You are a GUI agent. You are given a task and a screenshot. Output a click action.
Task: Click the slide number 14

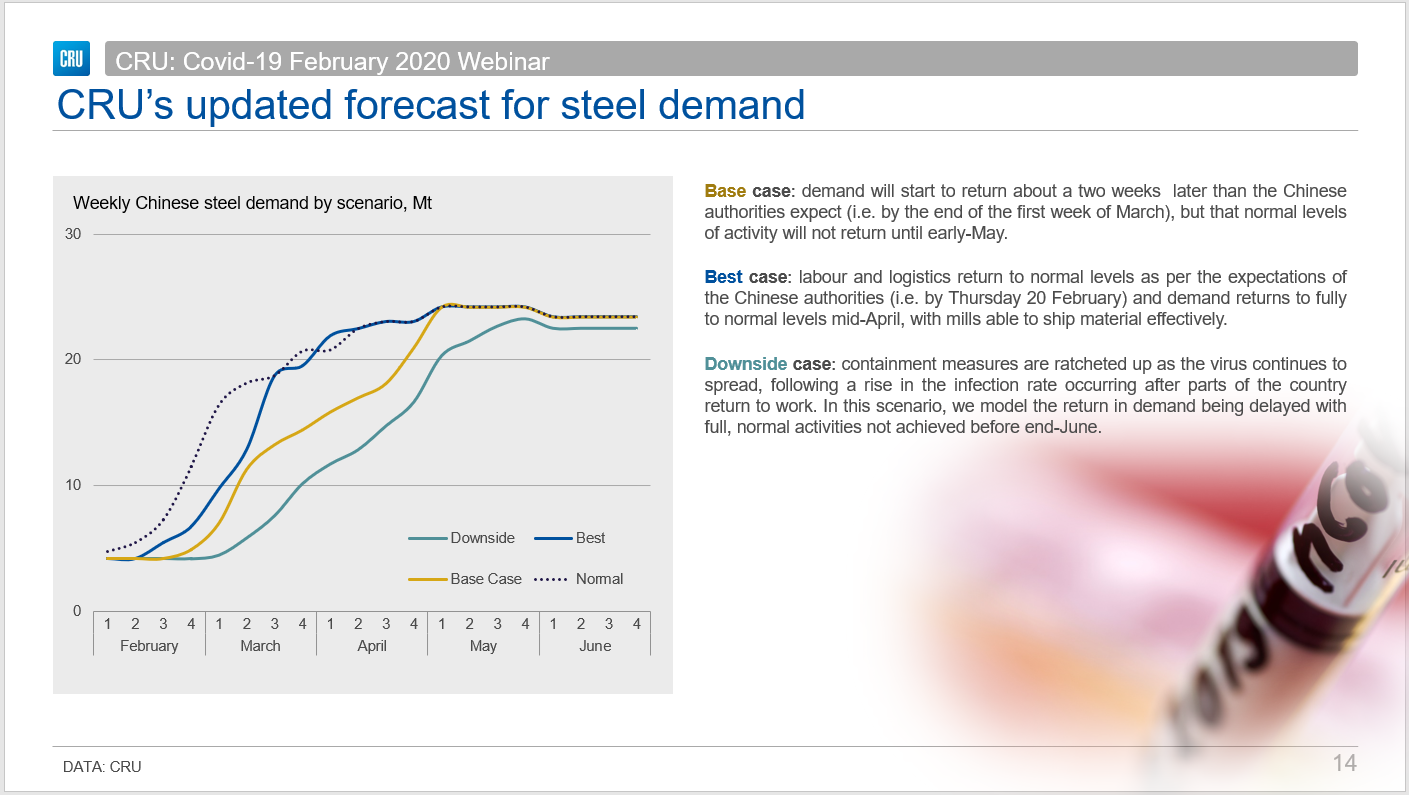tap(1344, 764)
